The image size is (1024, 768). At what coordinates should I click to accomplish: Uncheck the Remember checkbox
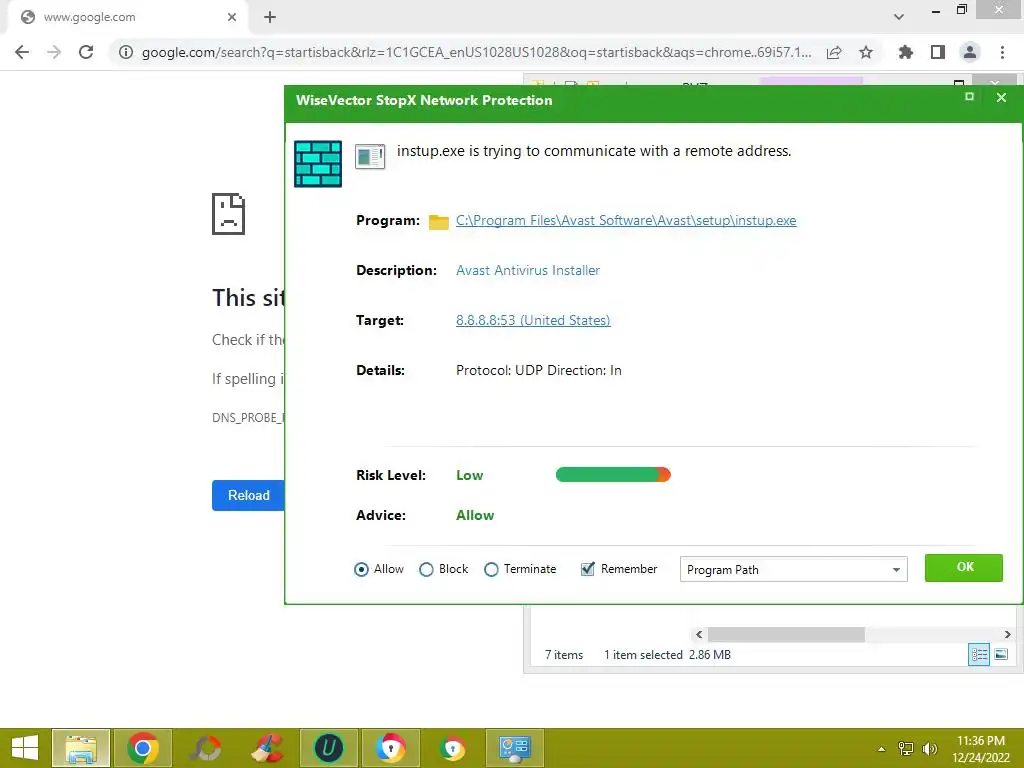pyautogui.click(x=588, y=569)
